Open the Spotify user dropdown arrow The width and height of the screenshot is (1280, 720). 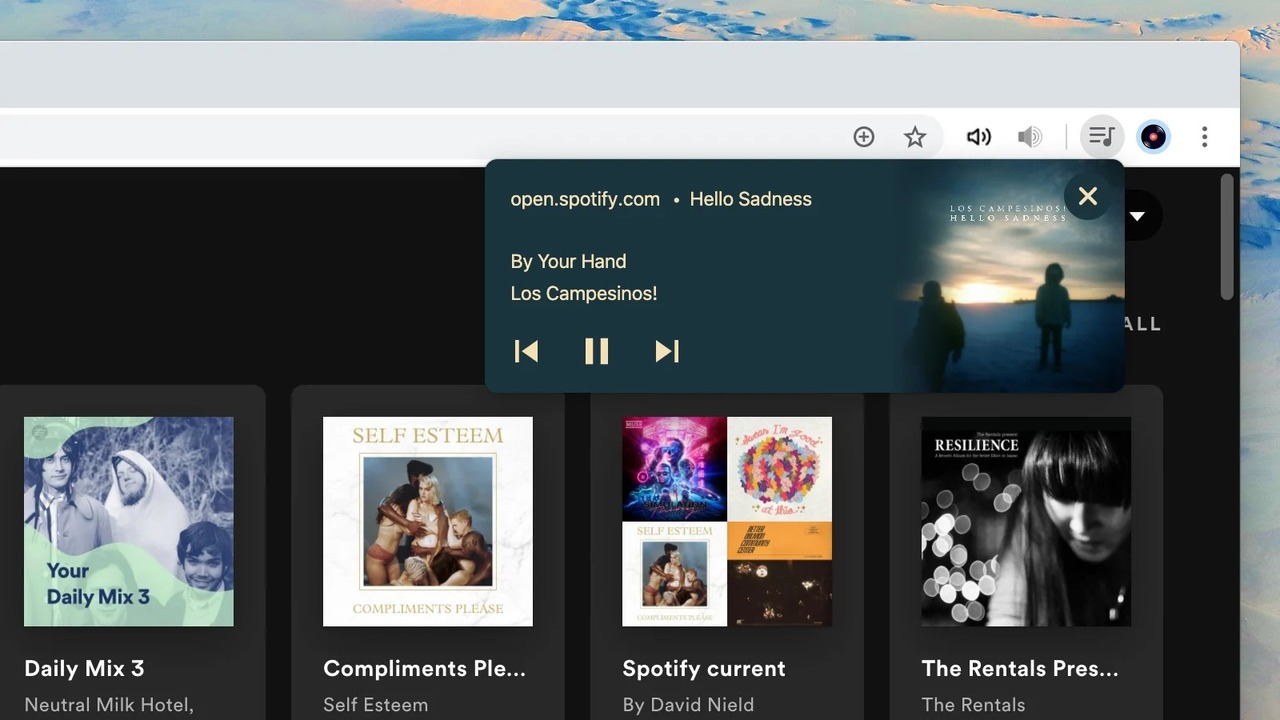(1137, 215)
